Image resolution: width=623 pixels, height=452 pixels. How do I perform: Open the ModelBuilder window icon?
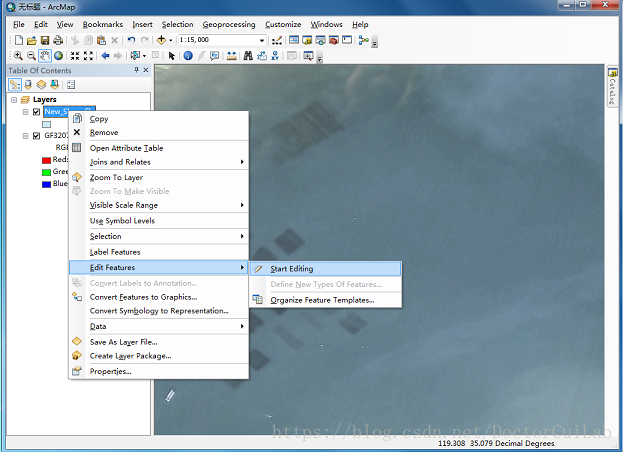pyautogui.click(x=363, y=40)
